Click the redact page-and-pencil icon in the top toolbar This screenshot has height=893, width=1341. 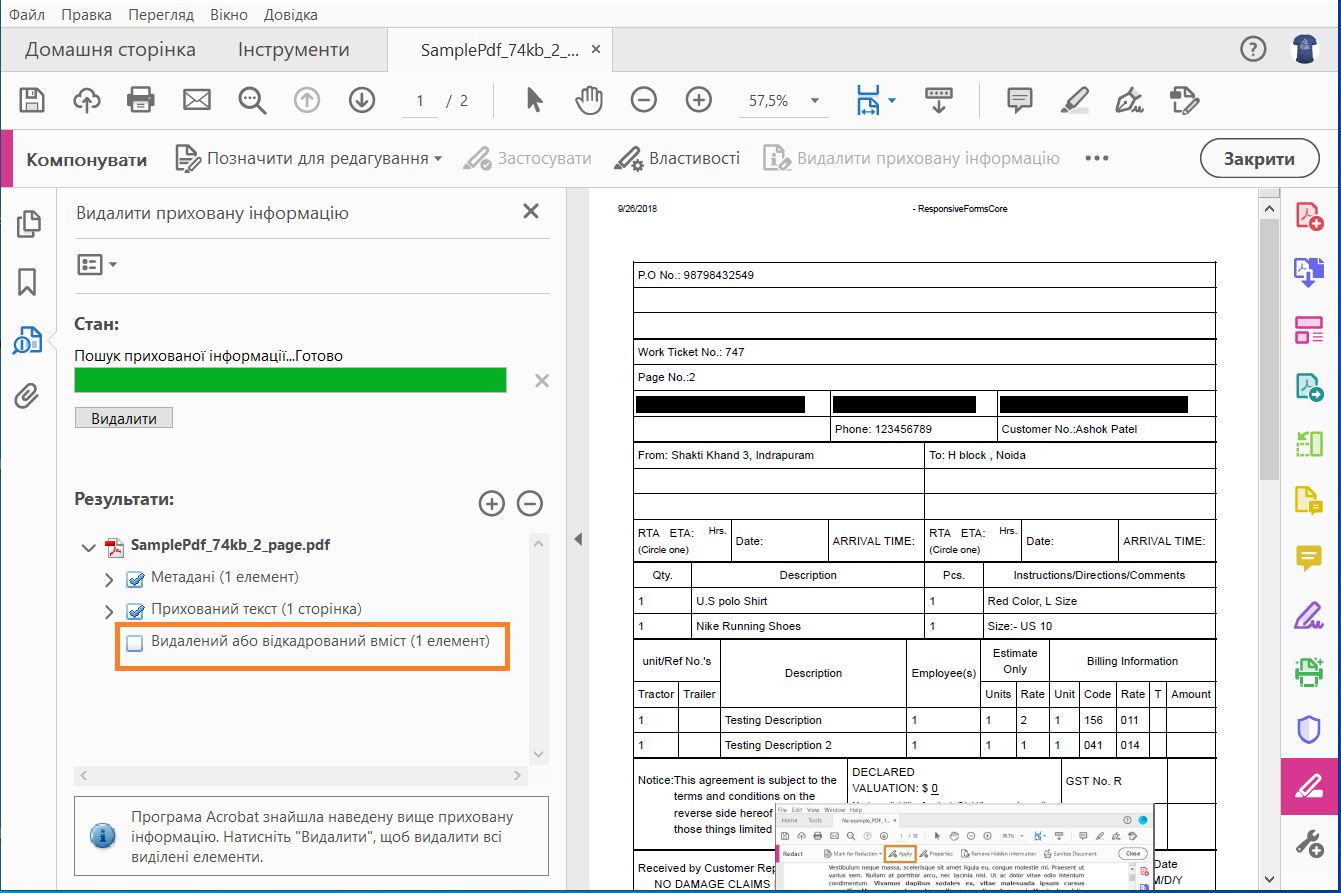point(1184,100)
